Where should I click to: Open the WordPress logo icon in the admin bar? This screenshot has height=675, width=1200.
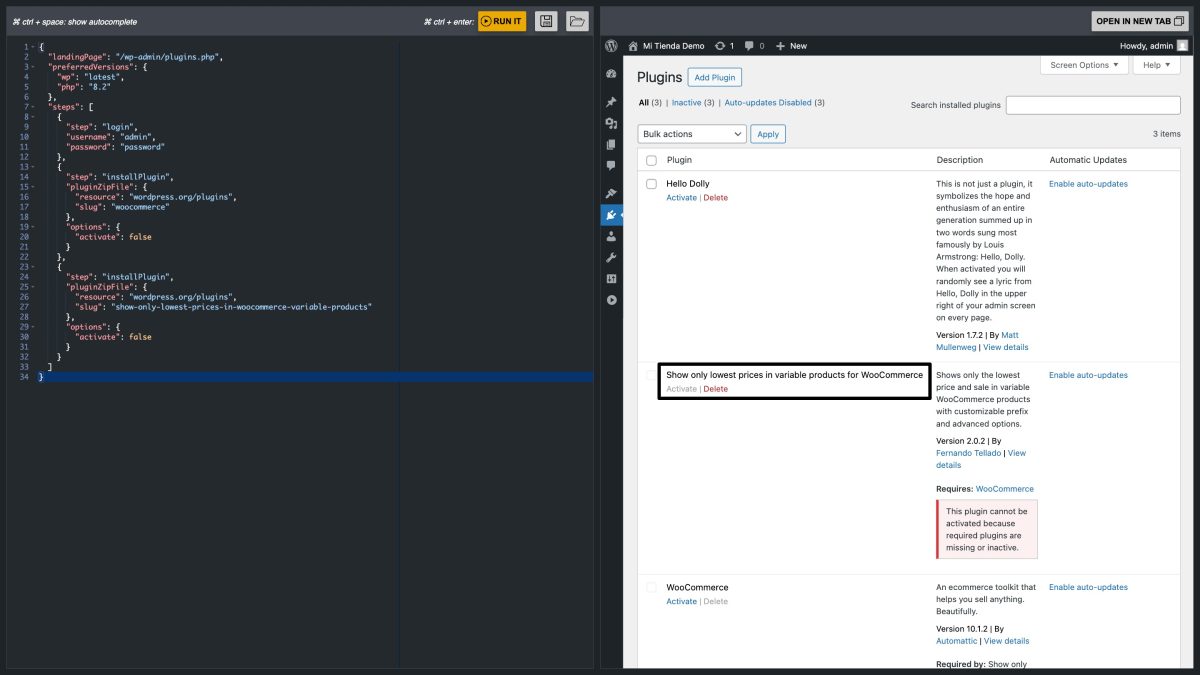click(611, 45)
